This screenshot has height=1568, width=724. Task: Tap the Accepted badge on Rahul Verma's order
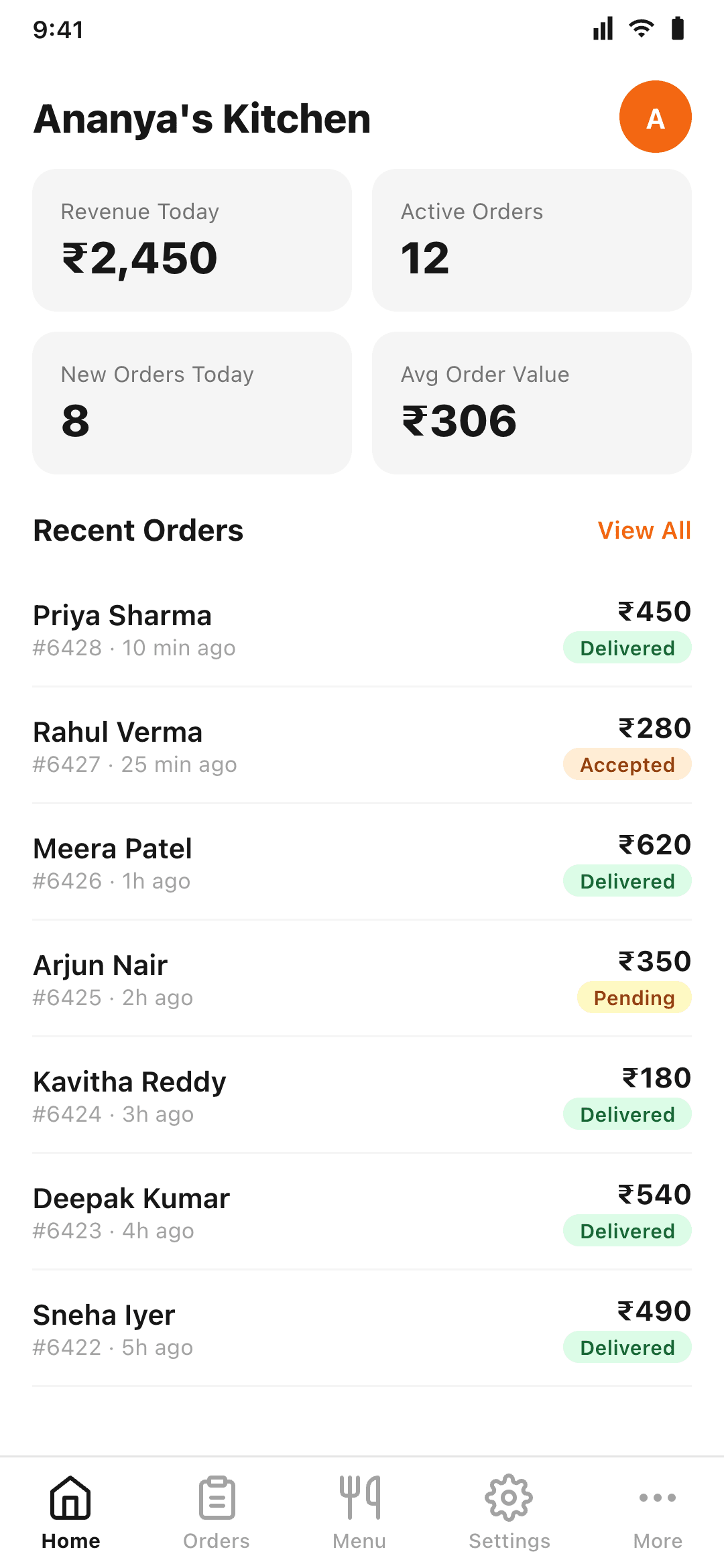pyautogui.click(x=627, y=765)
